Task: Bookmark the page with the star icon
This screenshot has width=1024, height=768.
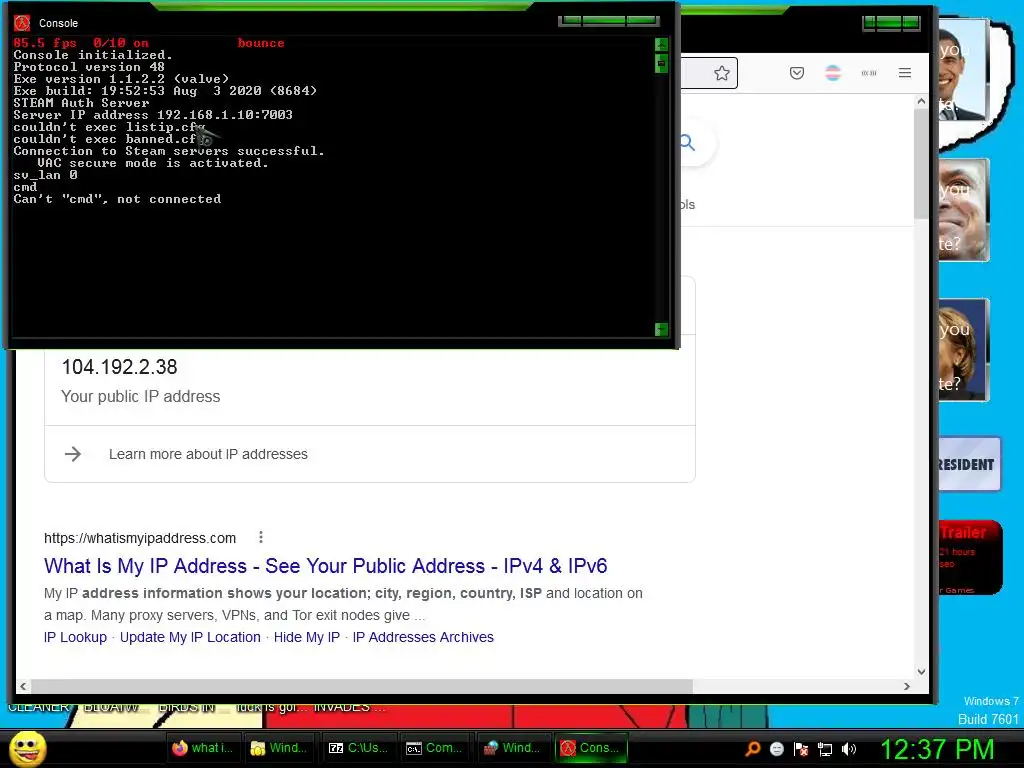Action: pos(721,73)
